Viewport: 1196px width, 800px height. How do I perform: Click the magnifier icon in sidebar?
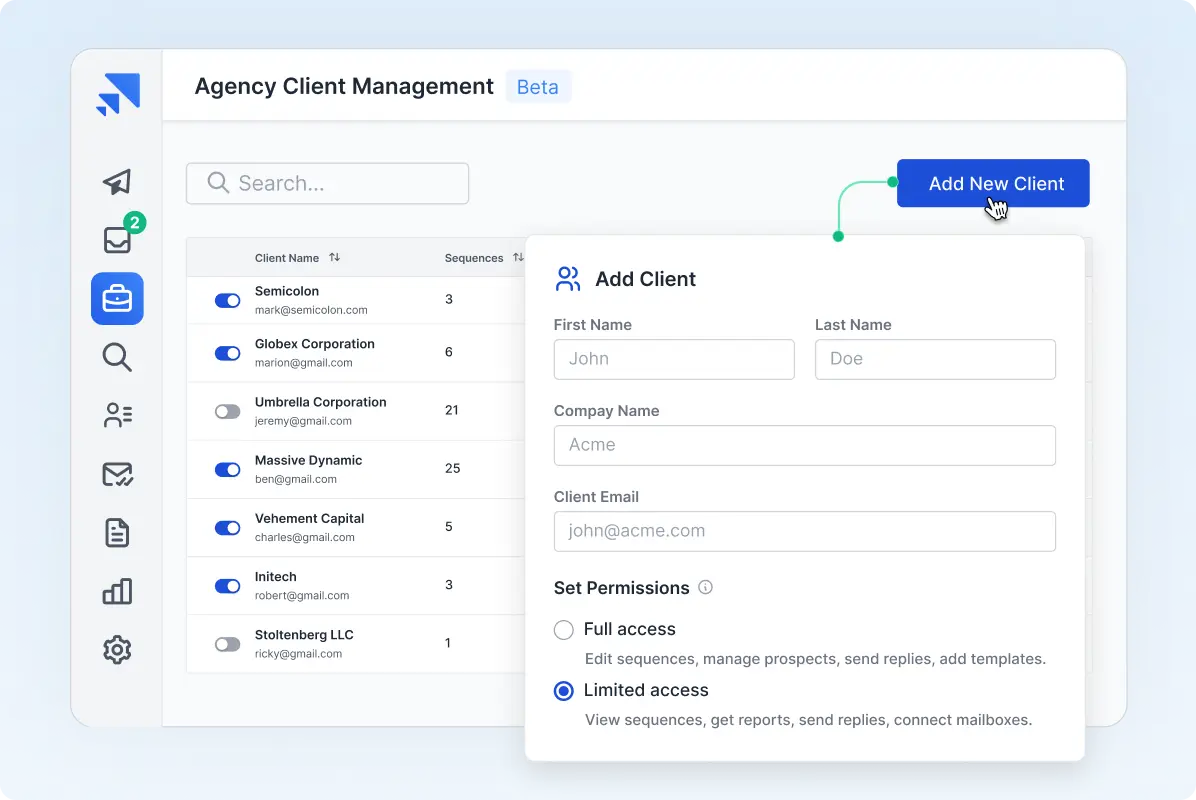click(117, 357)
